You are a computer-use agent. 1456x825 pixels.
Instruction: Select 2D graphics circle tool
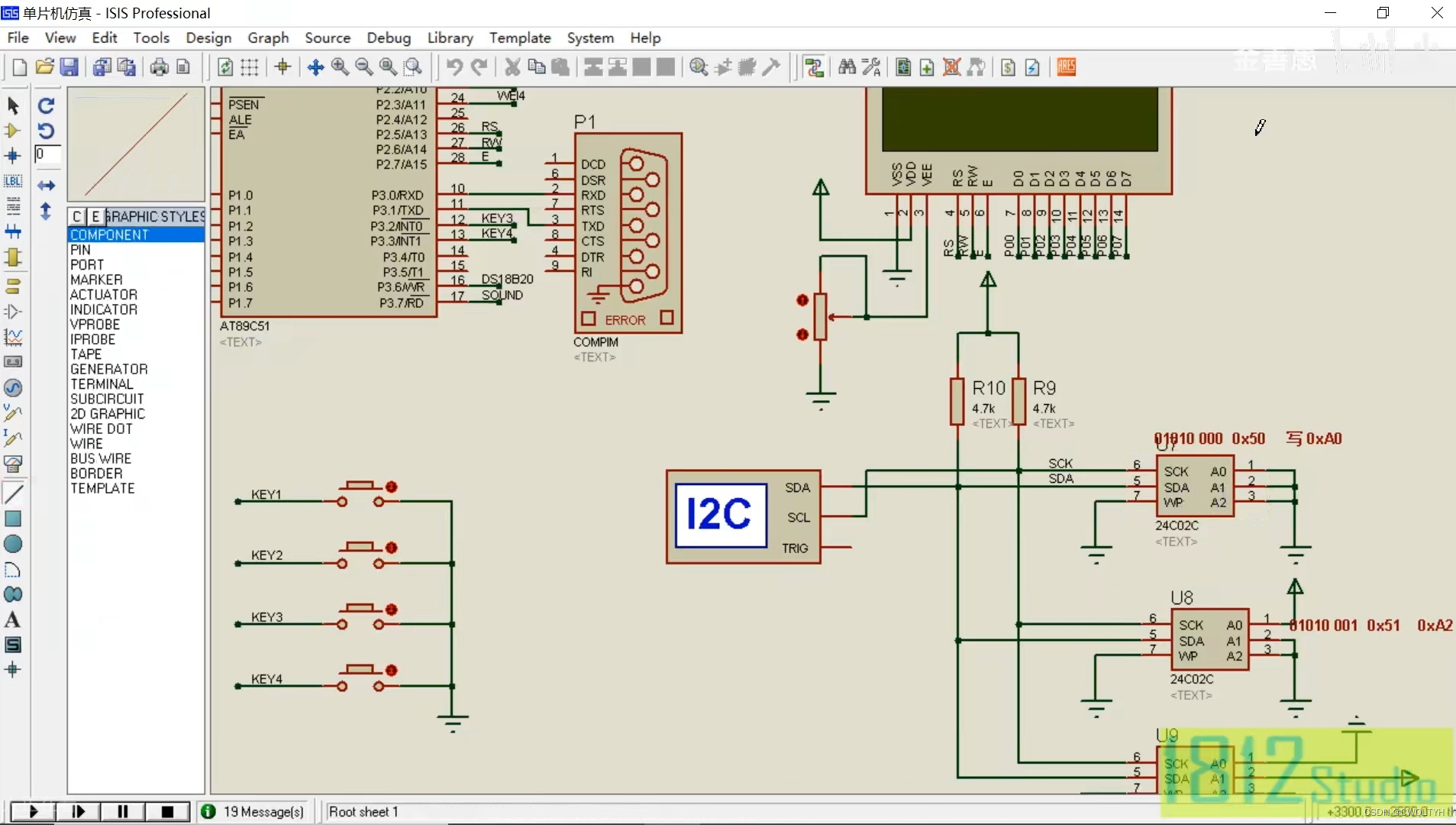click(x=13, y=544)
